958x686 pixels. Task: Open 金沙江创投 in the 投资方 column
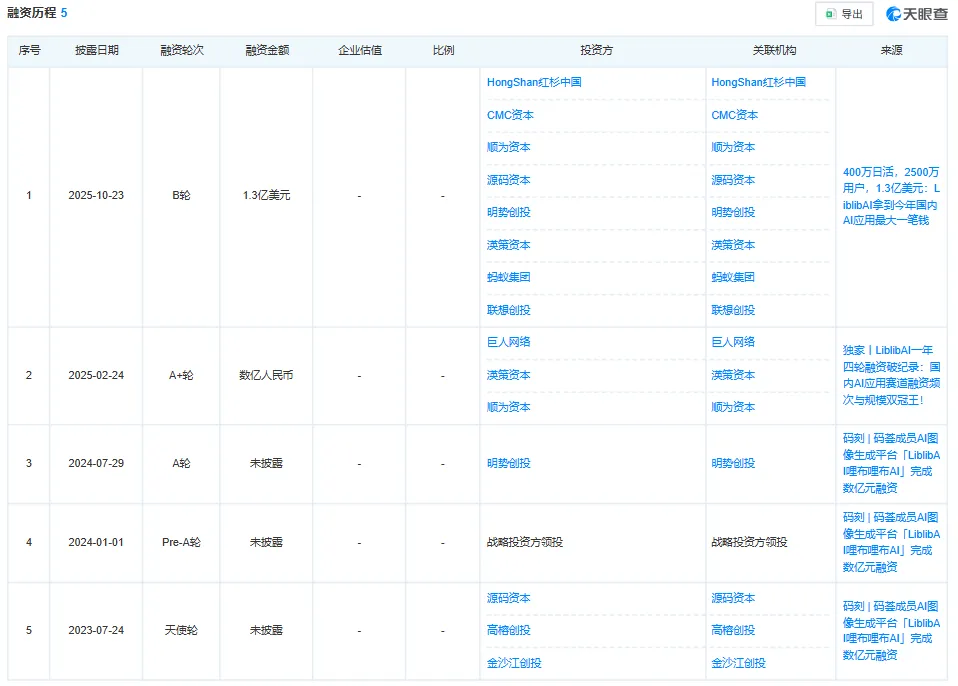pos(514,663)
